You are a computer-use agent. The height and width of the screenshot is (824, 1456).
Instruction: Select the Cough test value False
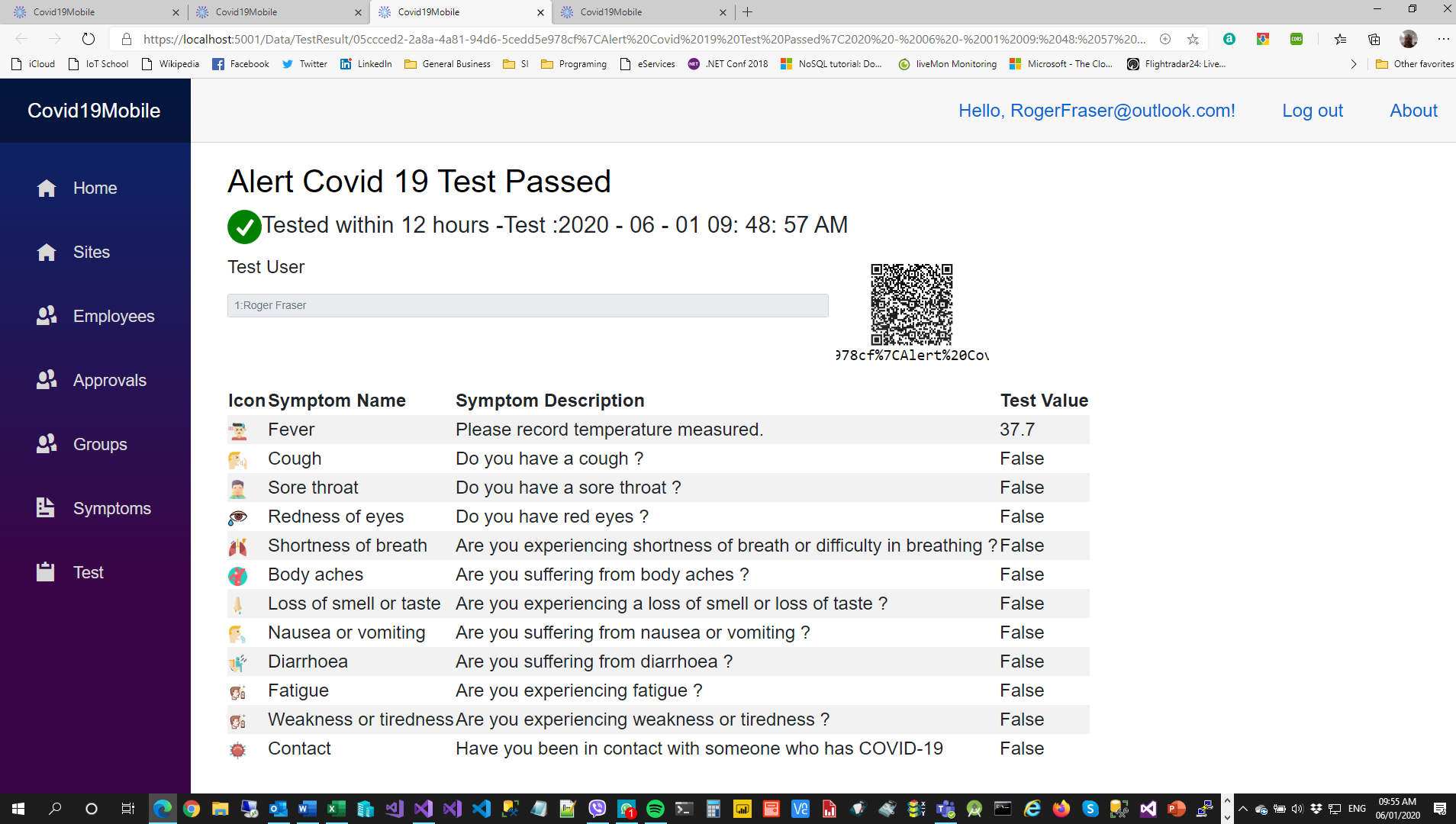[1022, 459]
